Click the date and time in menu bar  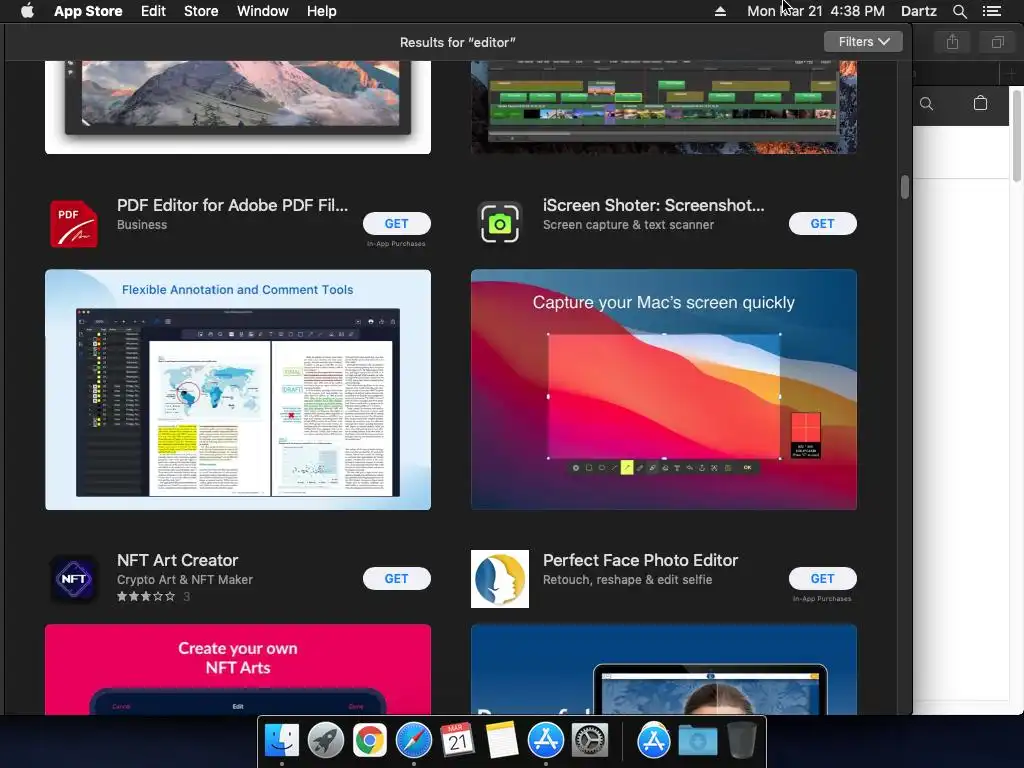point(816,11)
